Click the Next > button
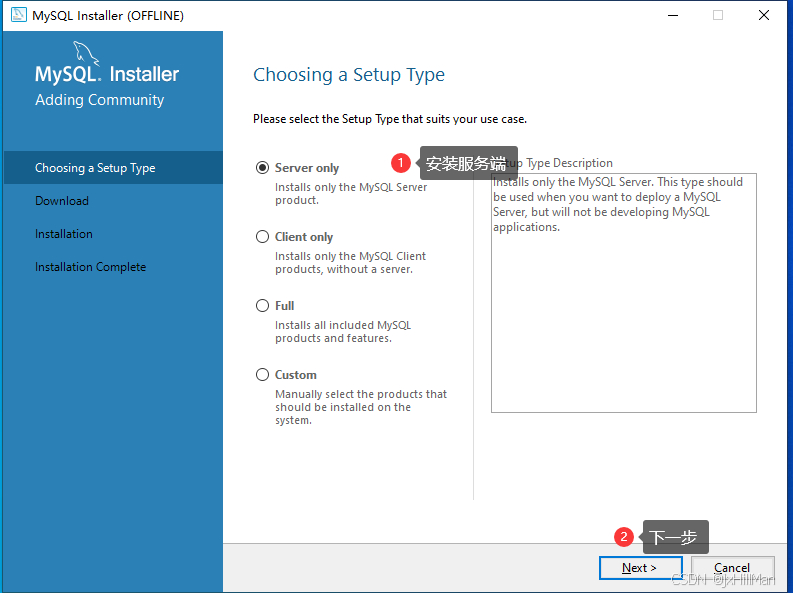This screenshot has height=593, width=793. 640,568
